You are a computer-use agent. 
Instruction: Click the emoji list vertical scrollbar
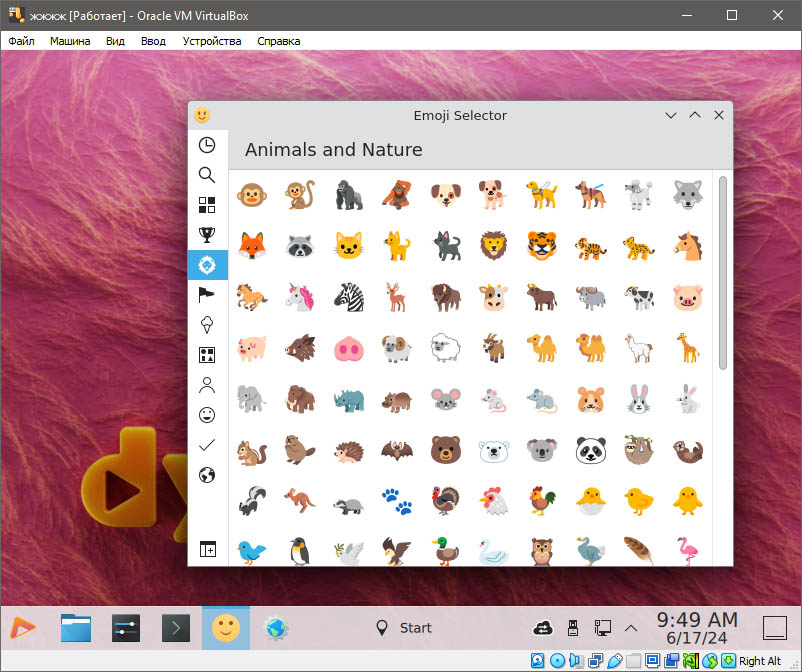coord(723,273)
